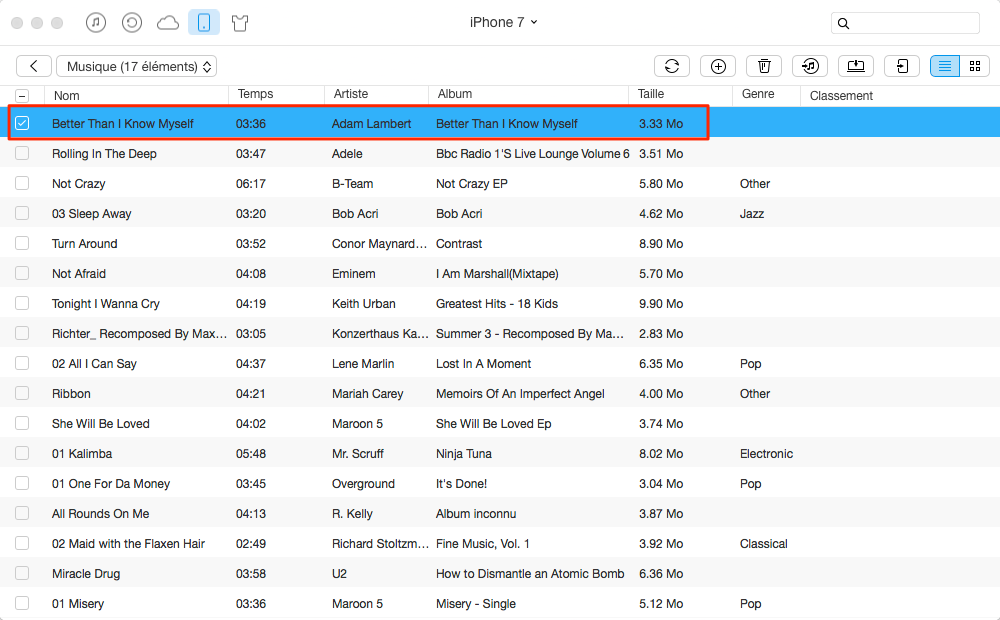Check the 01 Kalimba checkbox
The height and width of the screenshot is (620, 1000).
pos(22,453)
